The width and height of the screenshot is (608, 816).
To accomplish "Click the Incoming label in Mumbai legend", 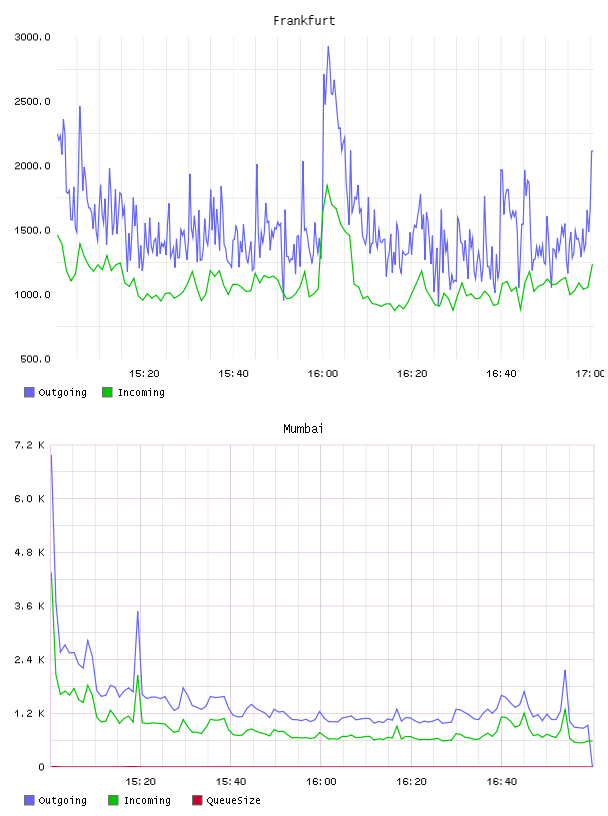I will click(x=147, y=801).
